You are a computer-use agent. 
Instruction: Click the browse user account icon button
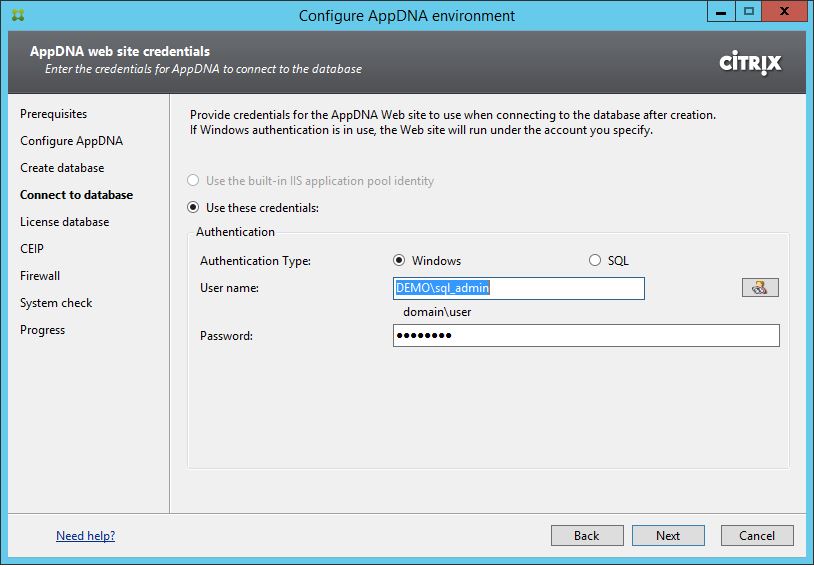[760, 288]
